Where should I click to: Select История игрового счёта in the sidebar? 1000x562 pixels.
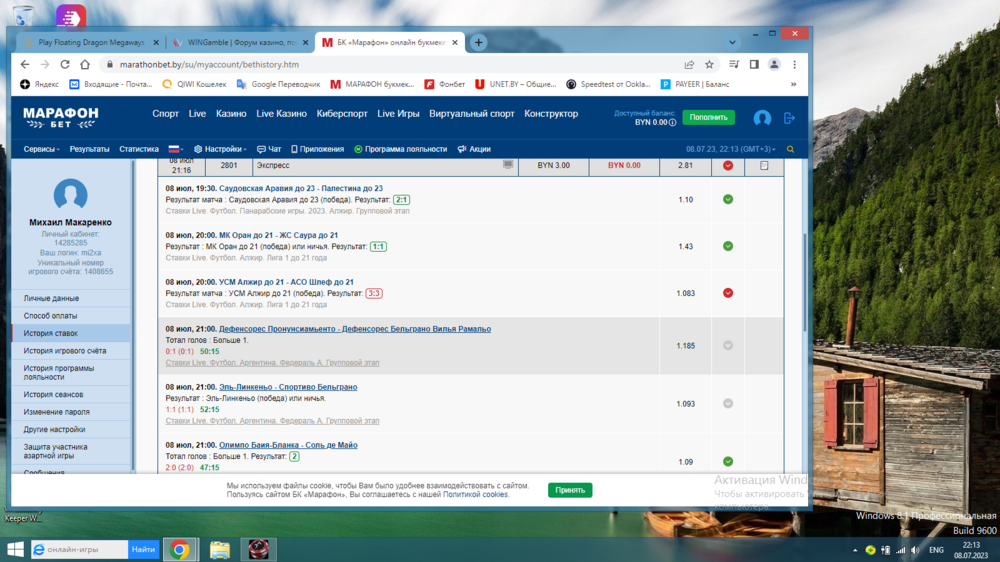click(65, 351)
